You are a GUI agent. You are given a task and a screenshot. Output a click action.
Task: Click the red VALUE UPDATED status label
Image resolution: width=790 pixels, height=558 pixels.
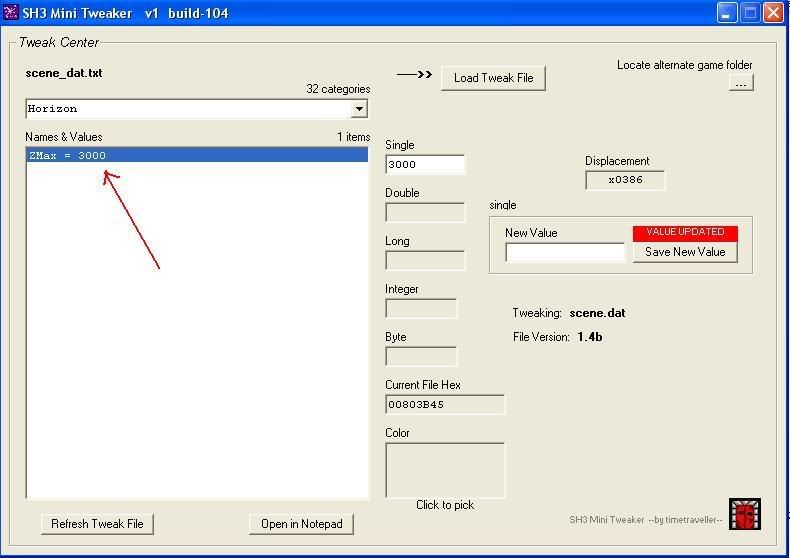(685, 232)
